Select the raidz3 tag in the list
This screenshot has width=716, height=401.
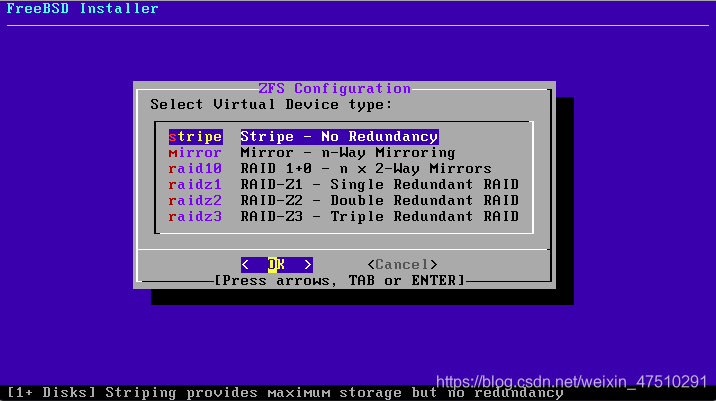click(195, 216)
